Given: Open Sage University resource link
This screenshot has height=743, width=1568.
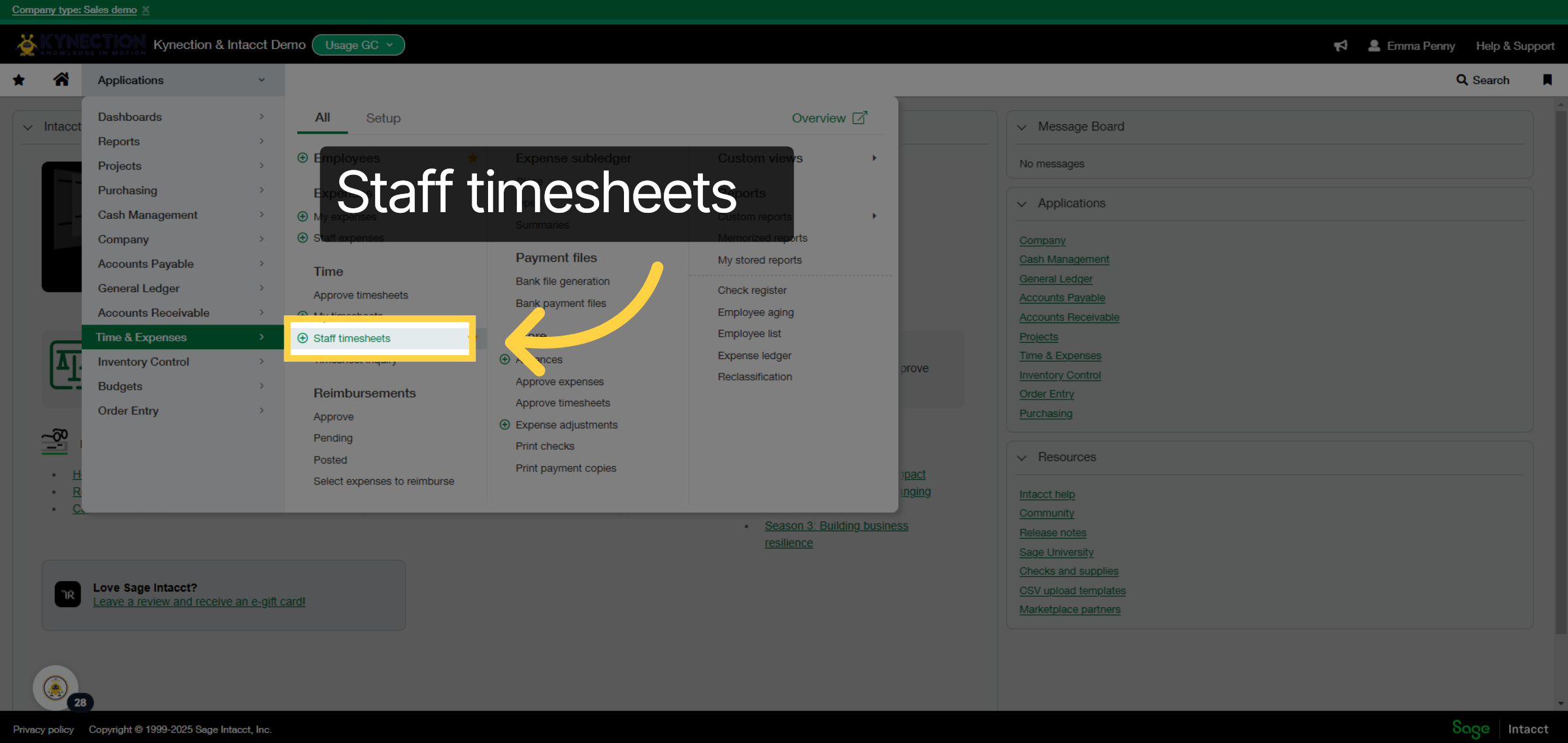Looking at the screenshot, I should pos(1056,552).
